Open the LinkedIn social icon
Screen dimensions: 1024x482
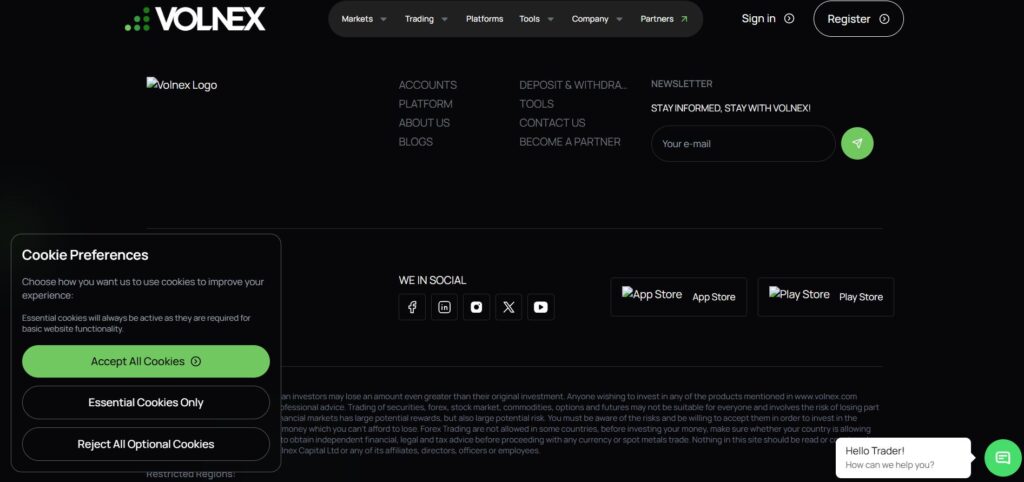click(x=444, y=307)
